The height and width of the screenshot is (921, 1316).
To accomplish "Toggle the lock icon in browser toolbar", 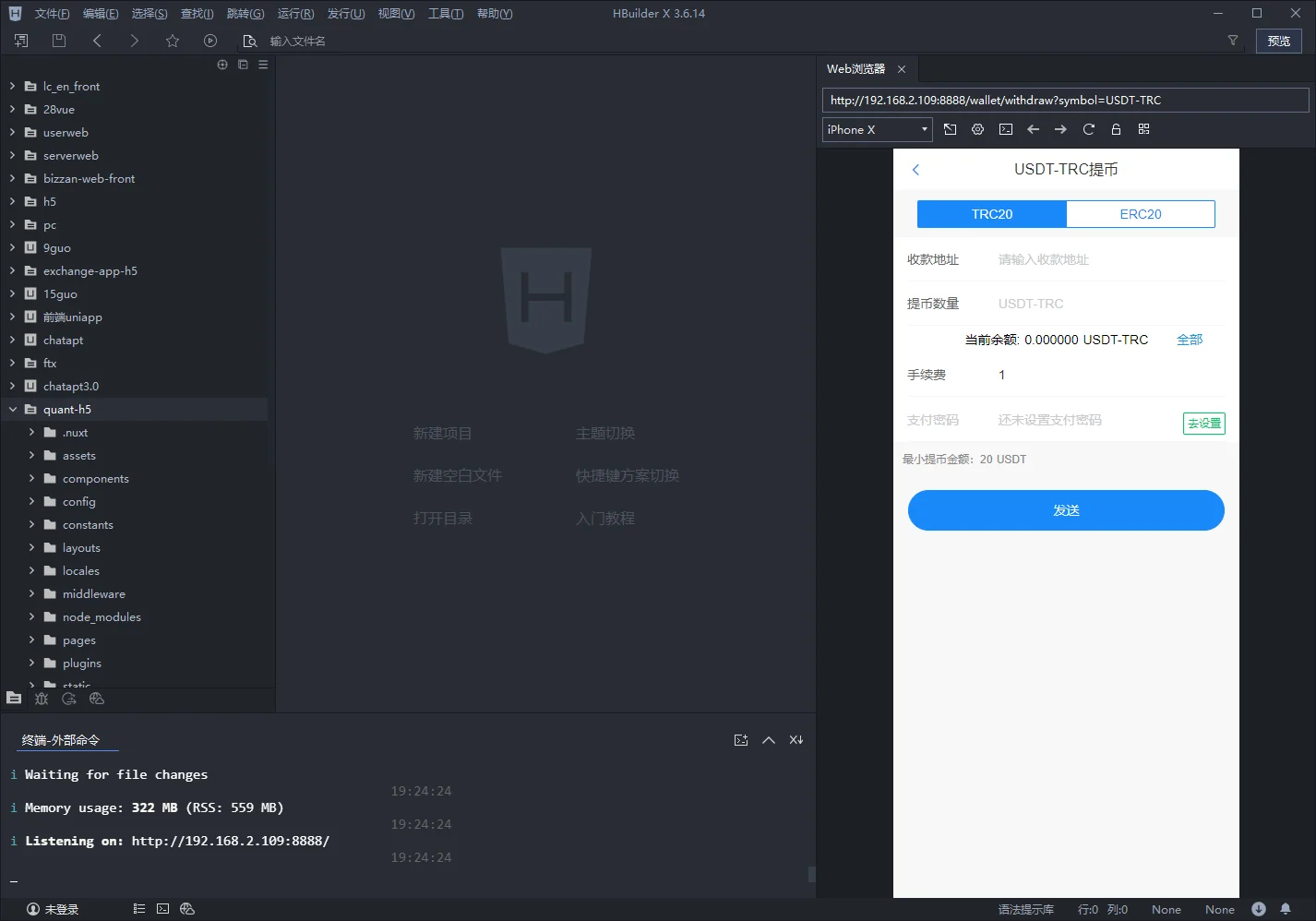I will 1116,129.
